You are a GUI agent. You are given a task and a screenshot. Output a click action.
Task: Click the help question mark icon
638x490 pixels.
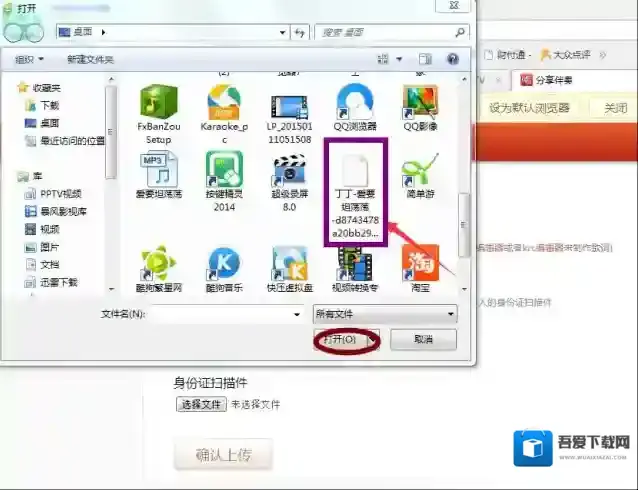[452, 59]
